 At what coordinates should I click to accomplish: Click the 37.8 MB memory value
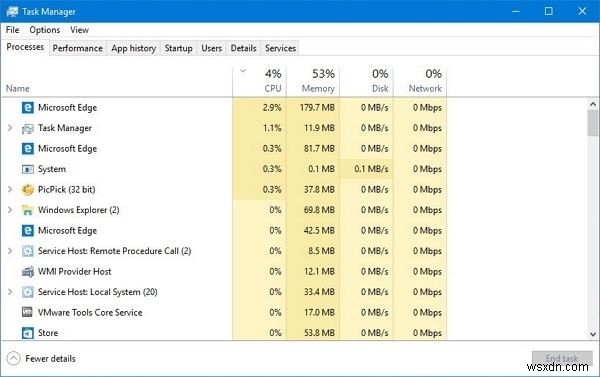[319, 189]
